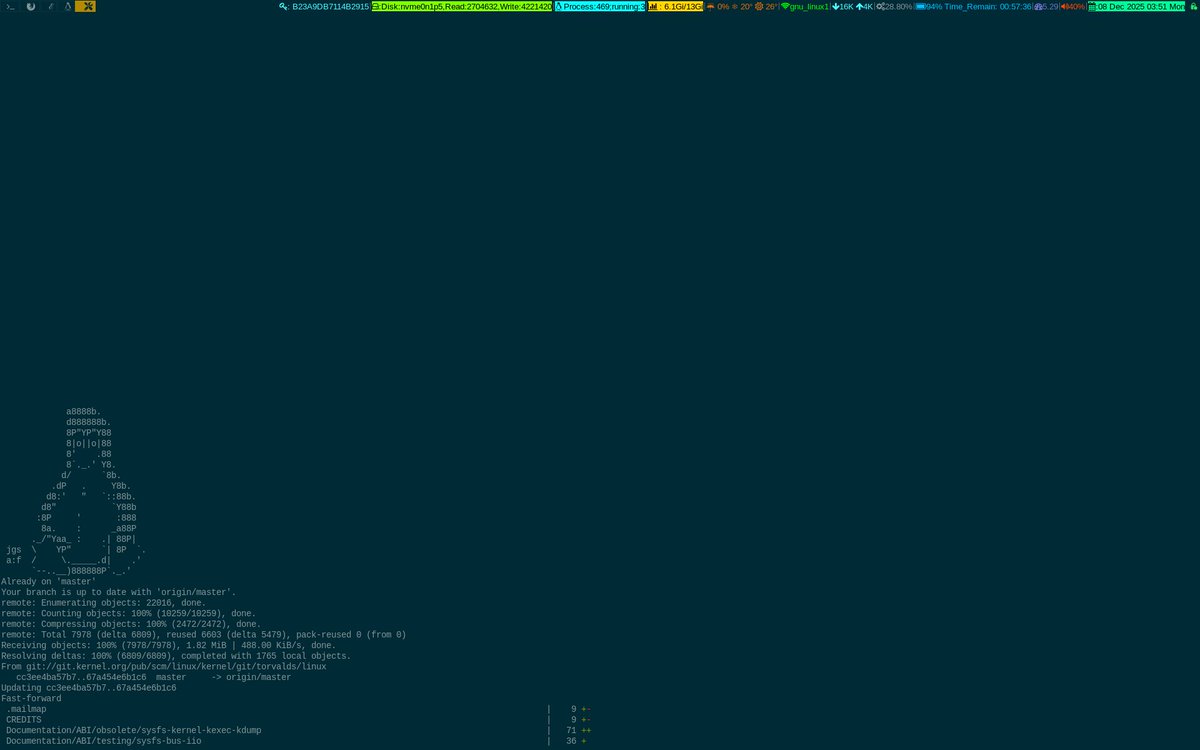Click the "Fast-forward" line
1200x750 pixels.
(x=31, y=698)
